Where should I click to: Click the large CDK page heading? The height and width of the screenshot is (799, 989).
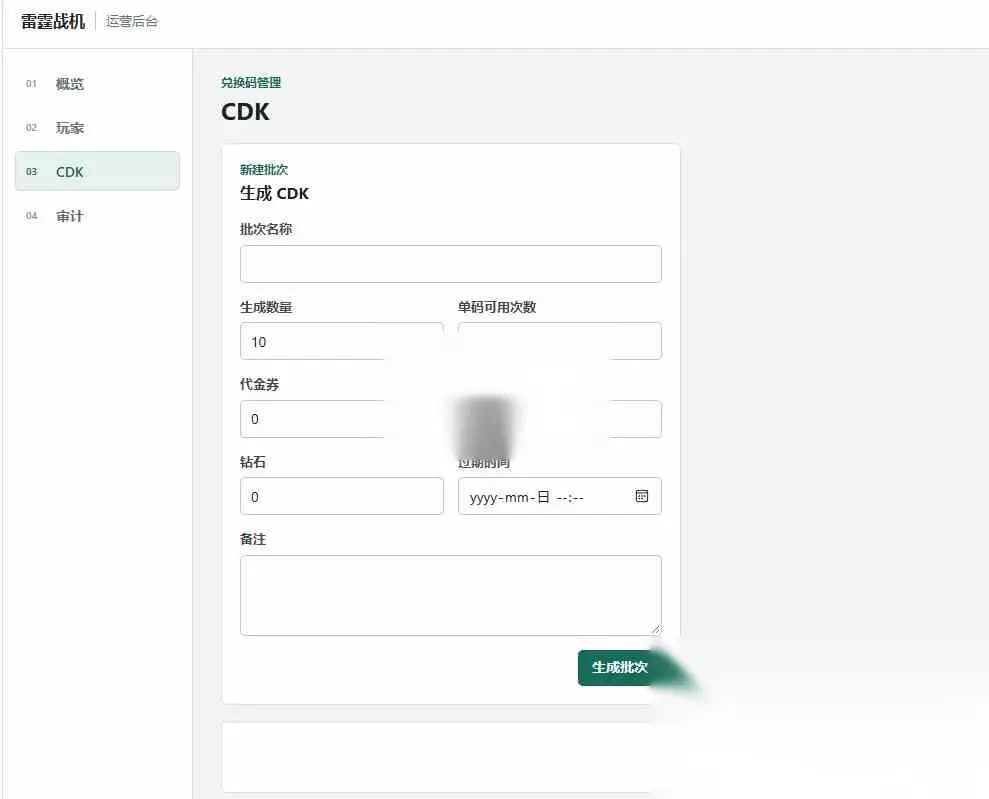[x=245, y=112]
